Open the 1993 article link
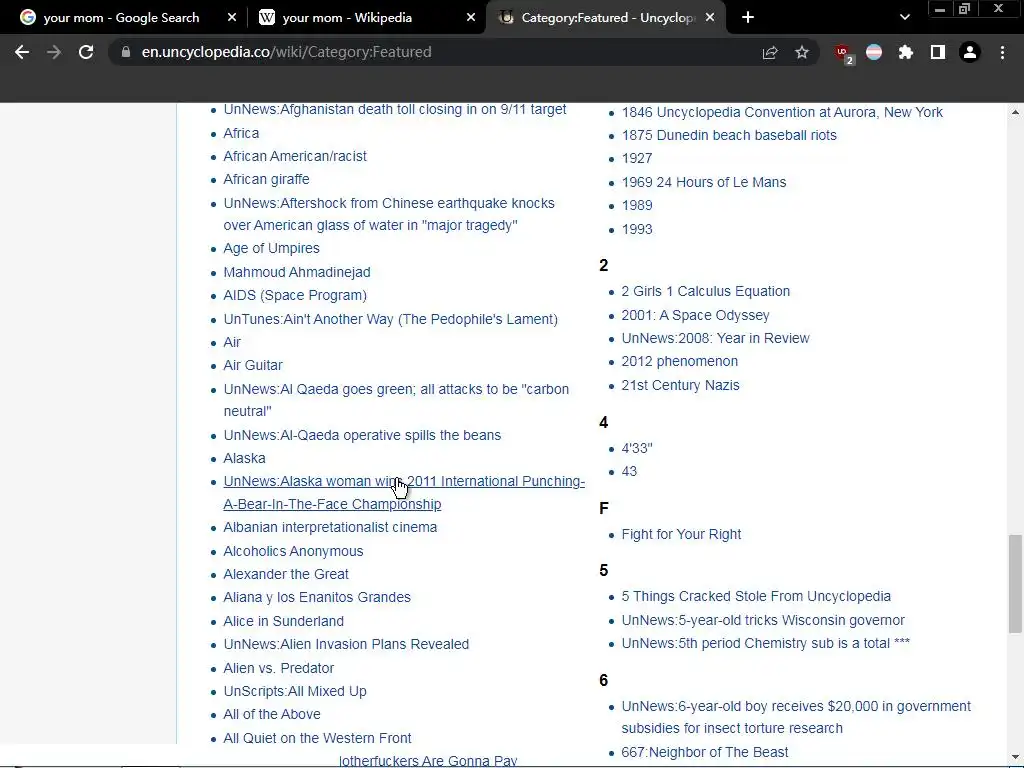The height and width of the screenshot is (768, 1024). point(637,229)
